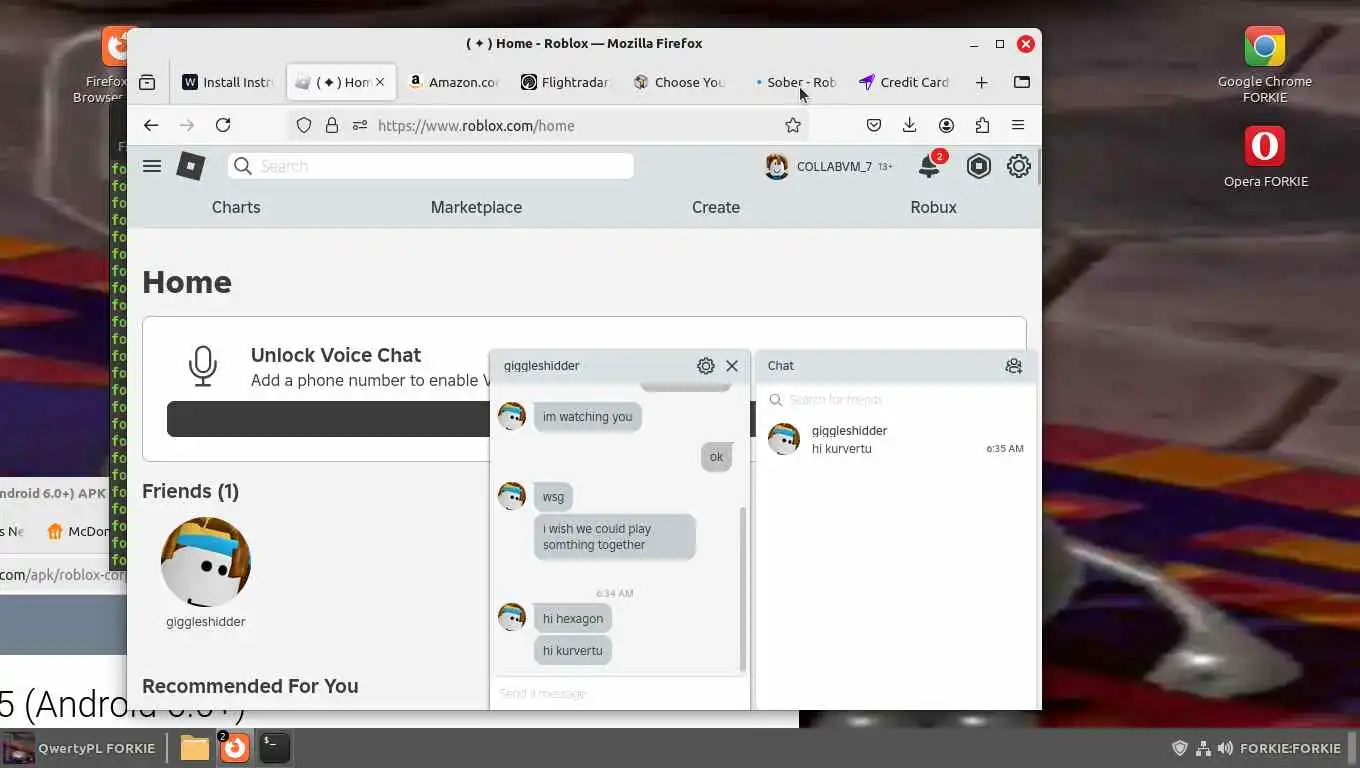Go back using Firefox back arrow
Viewport: 1360px width, 768px height.
pos(151,125)
